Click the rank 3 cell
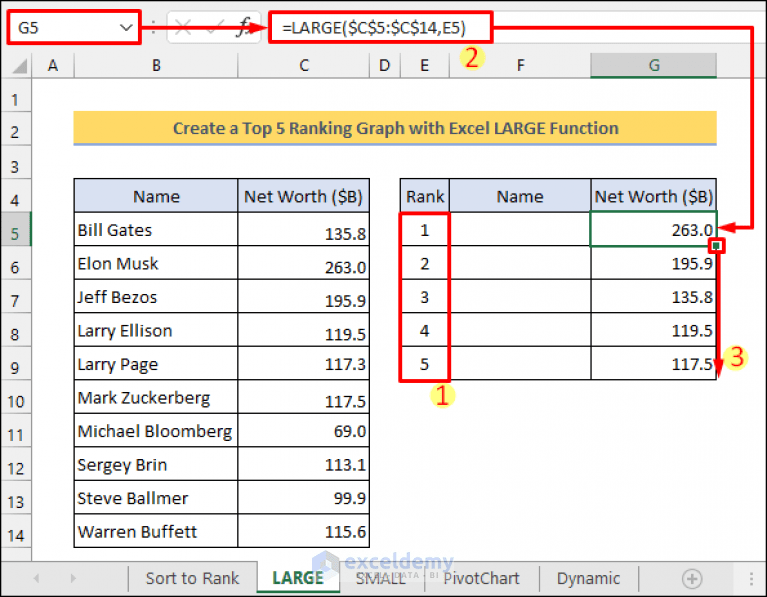 (x=425, y=297)
